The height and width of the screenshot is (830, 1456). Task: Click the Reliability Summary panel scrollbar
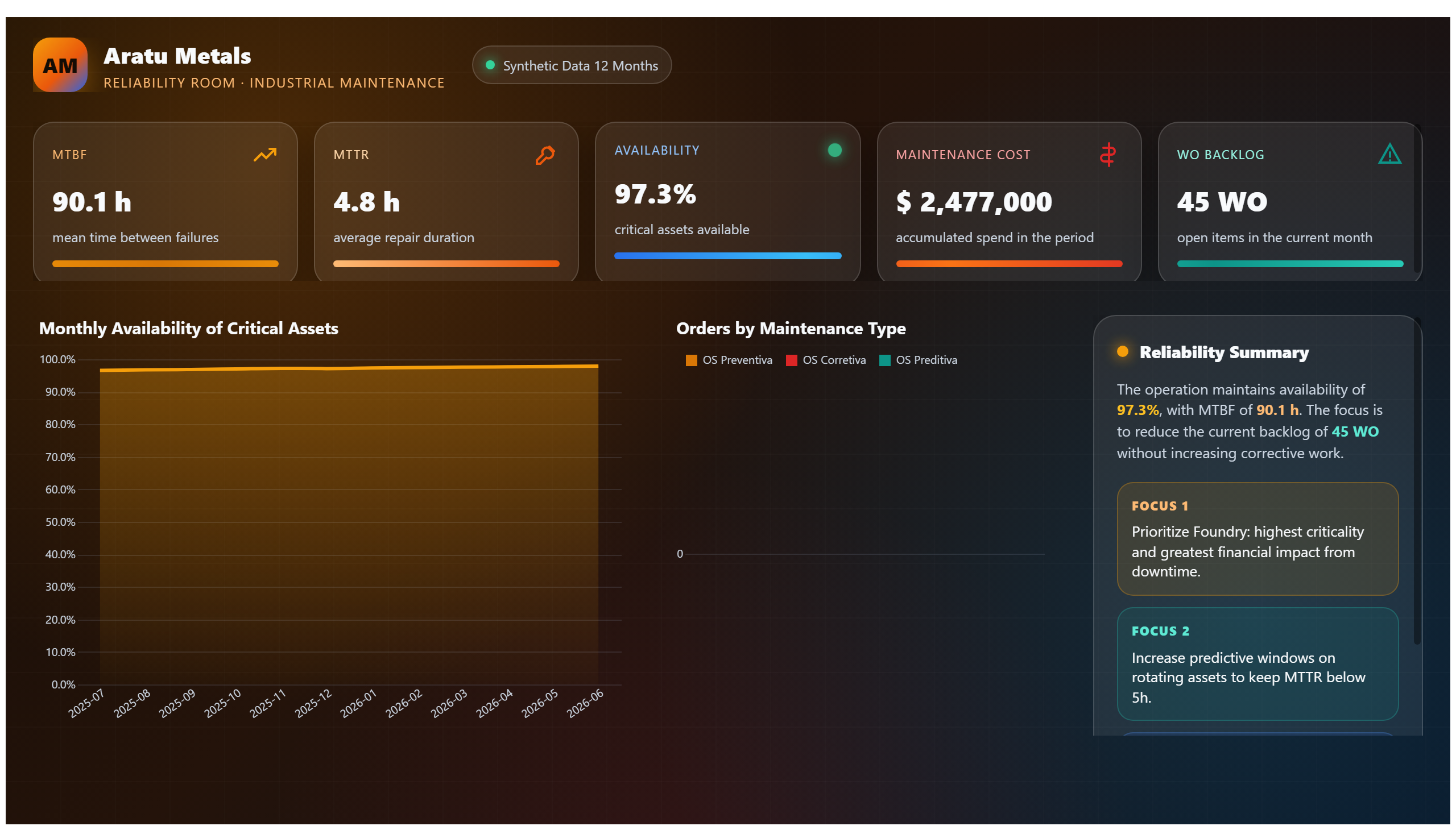[x=1417, y=482]
